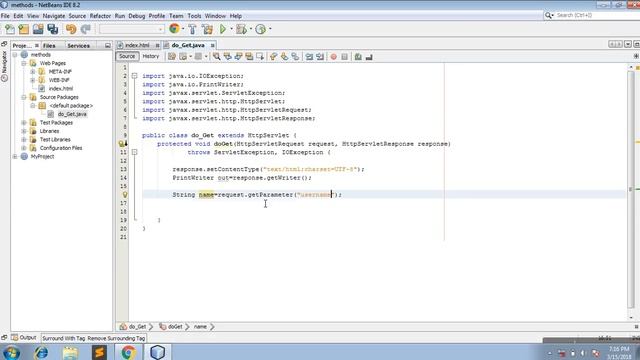Click Next Bookmark editor icon

[x=284, y=57]
